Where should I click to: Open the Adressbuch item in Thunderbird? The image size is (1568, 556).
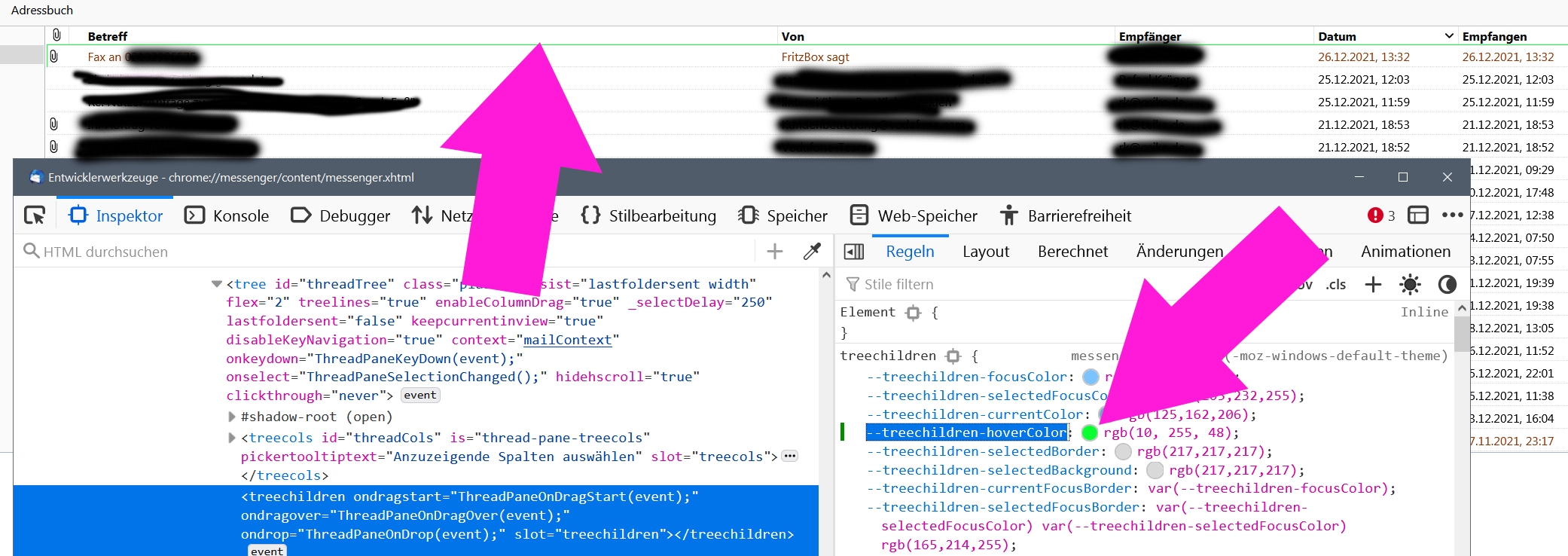click(42, 10)
